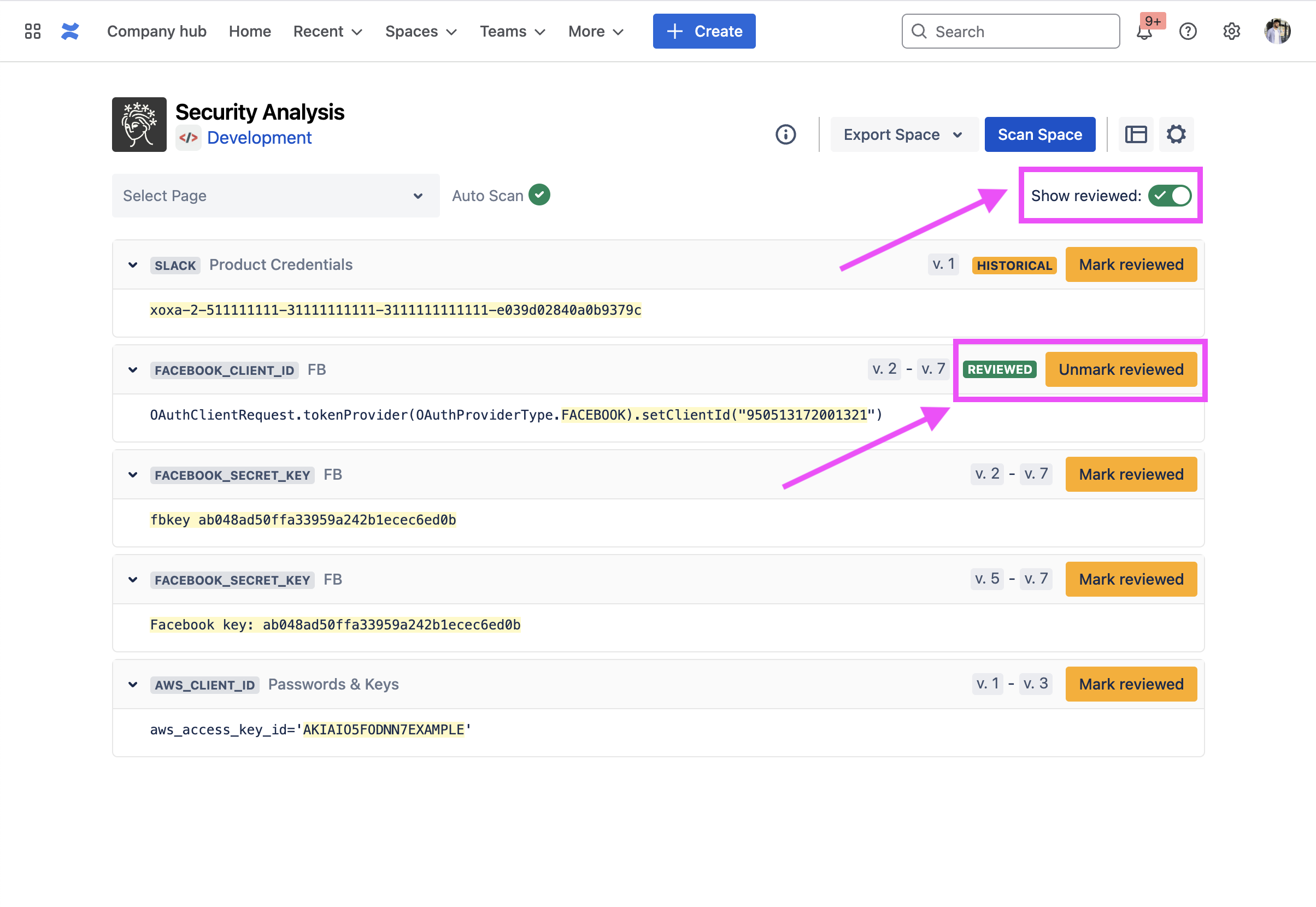1316x907 pixels.
Task: Open the app switcher grid icon
Action: [33, 31]
